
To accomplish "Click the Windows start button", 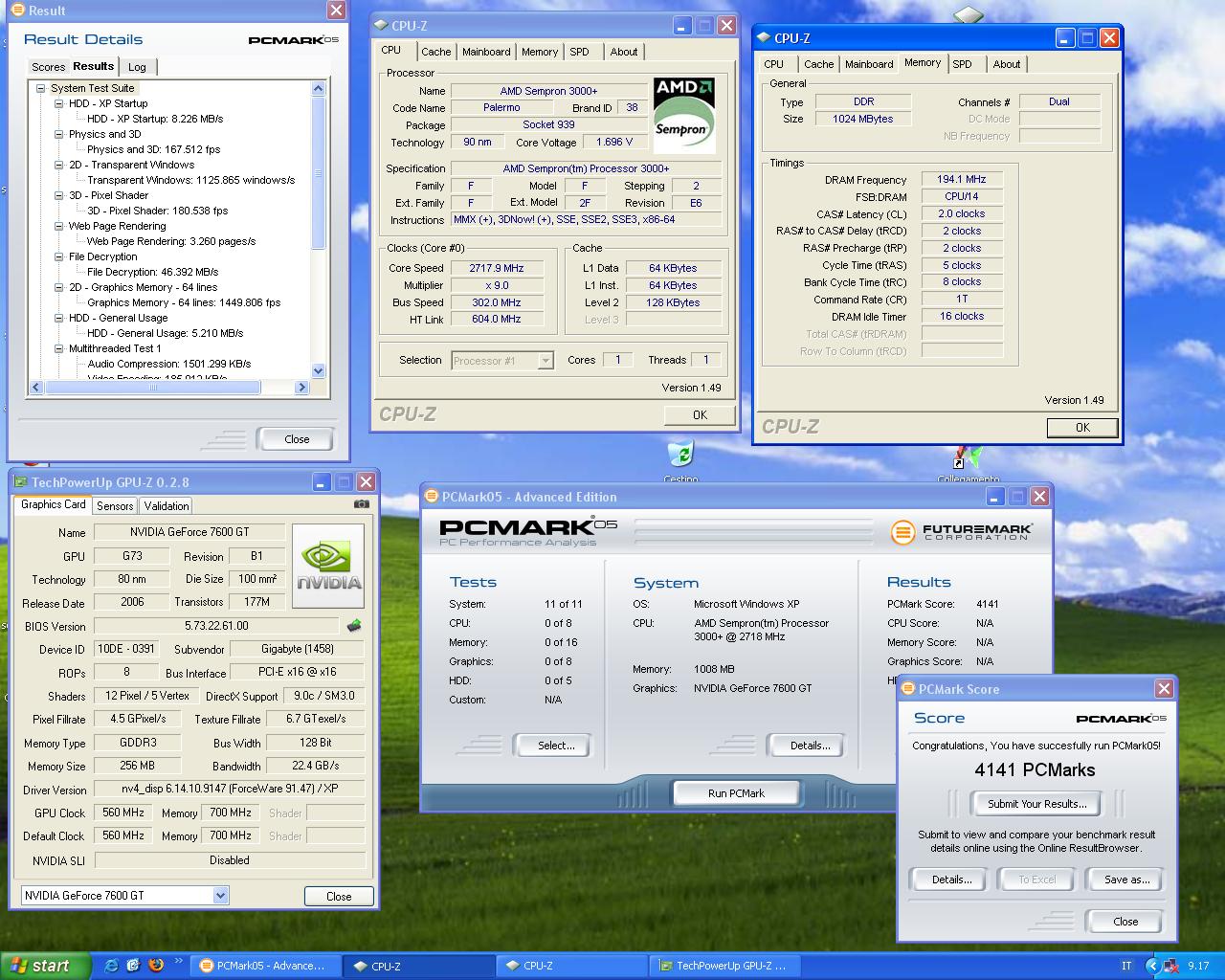I will point(45,967).
